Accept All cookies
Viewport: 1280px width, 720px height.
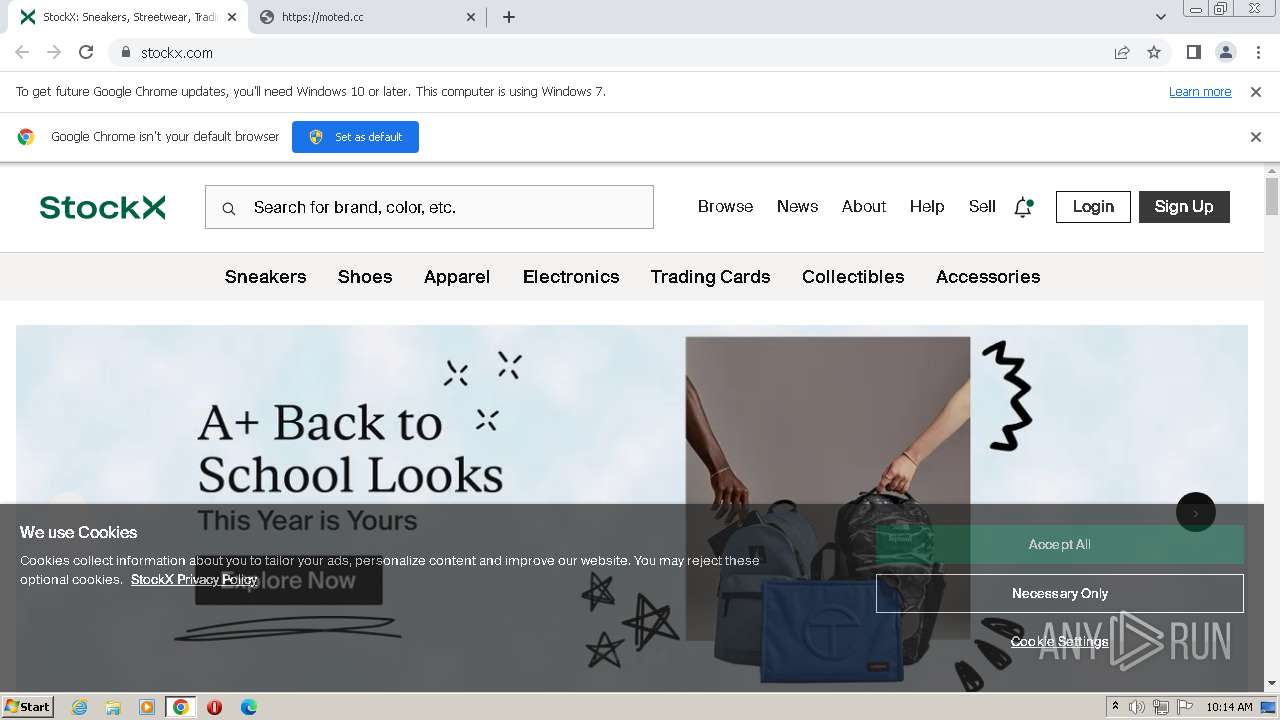point(1060,544)
